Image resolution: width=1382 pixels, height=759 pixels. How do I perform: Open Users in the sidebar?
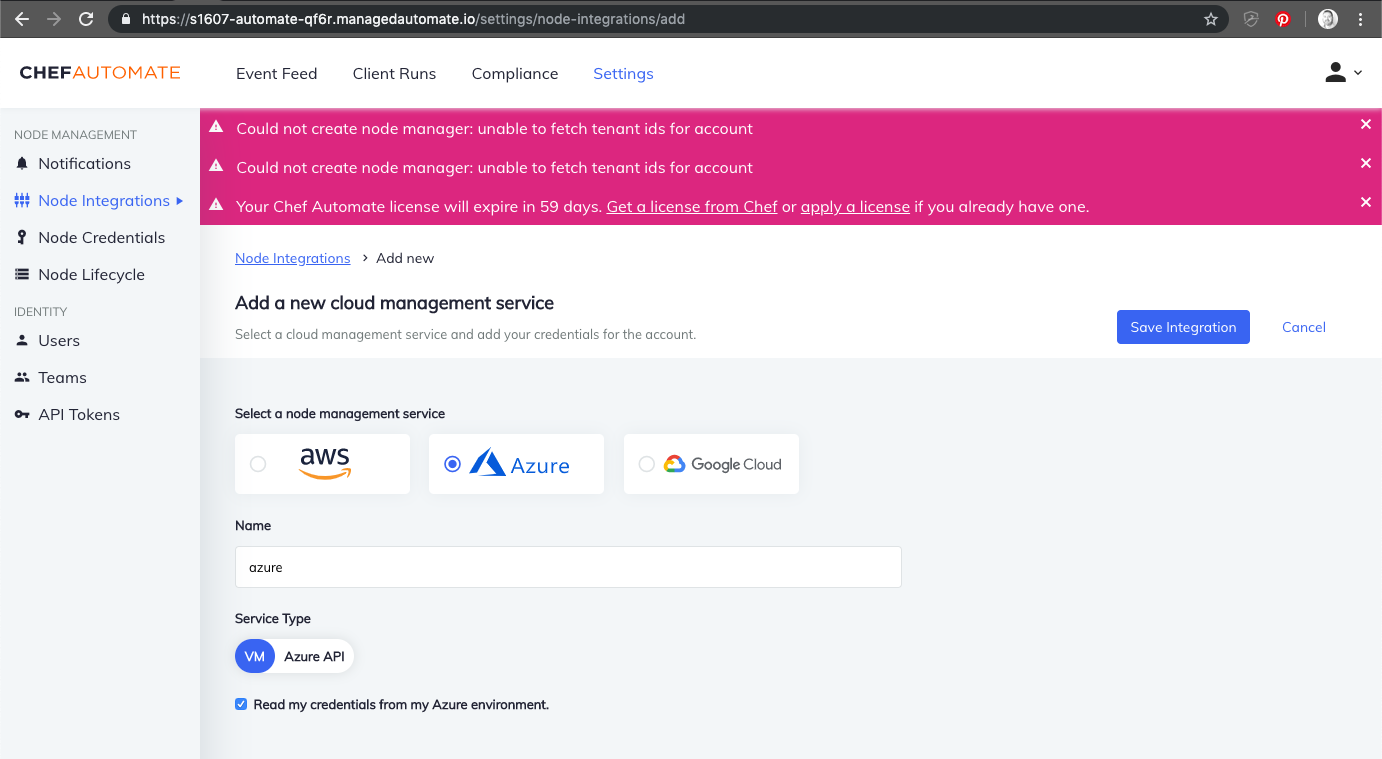click(x=59, y=340)
